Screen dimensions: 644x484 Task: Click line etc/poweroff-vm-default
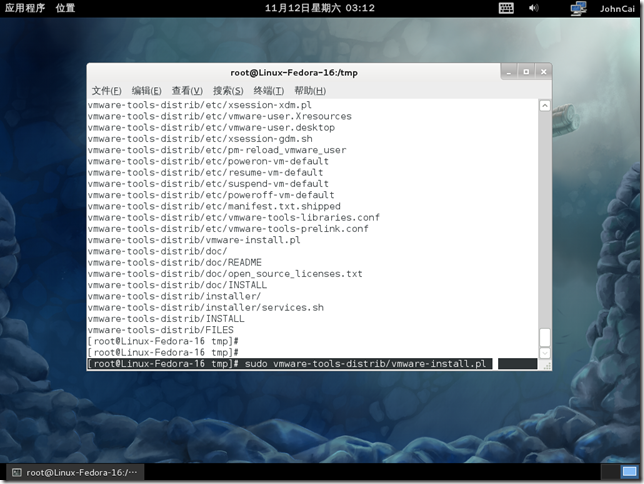click(211, 195)
